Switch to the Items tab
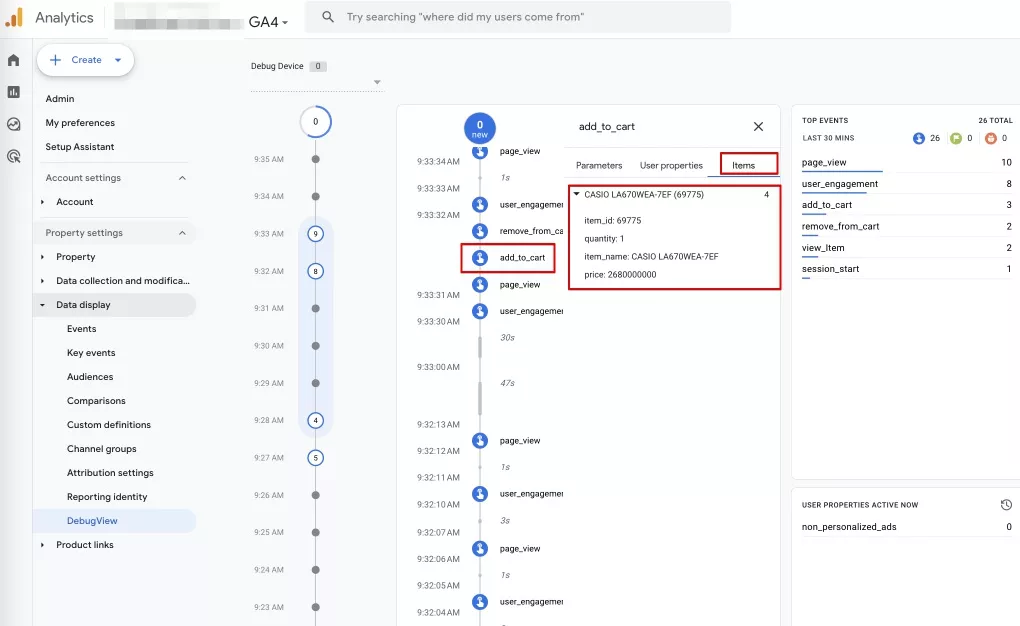Viewport: 1020px width, 626px height. [x=744, y=166]
